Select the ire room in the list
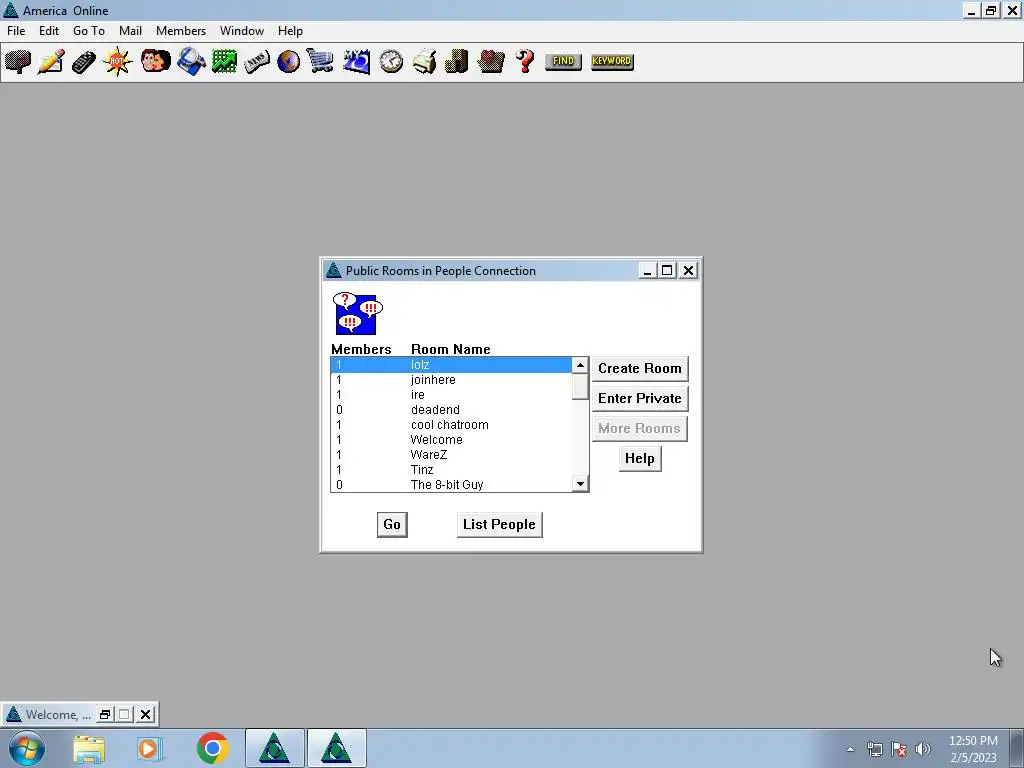This screenshot has width=1024, height=768. coord(451,395)
